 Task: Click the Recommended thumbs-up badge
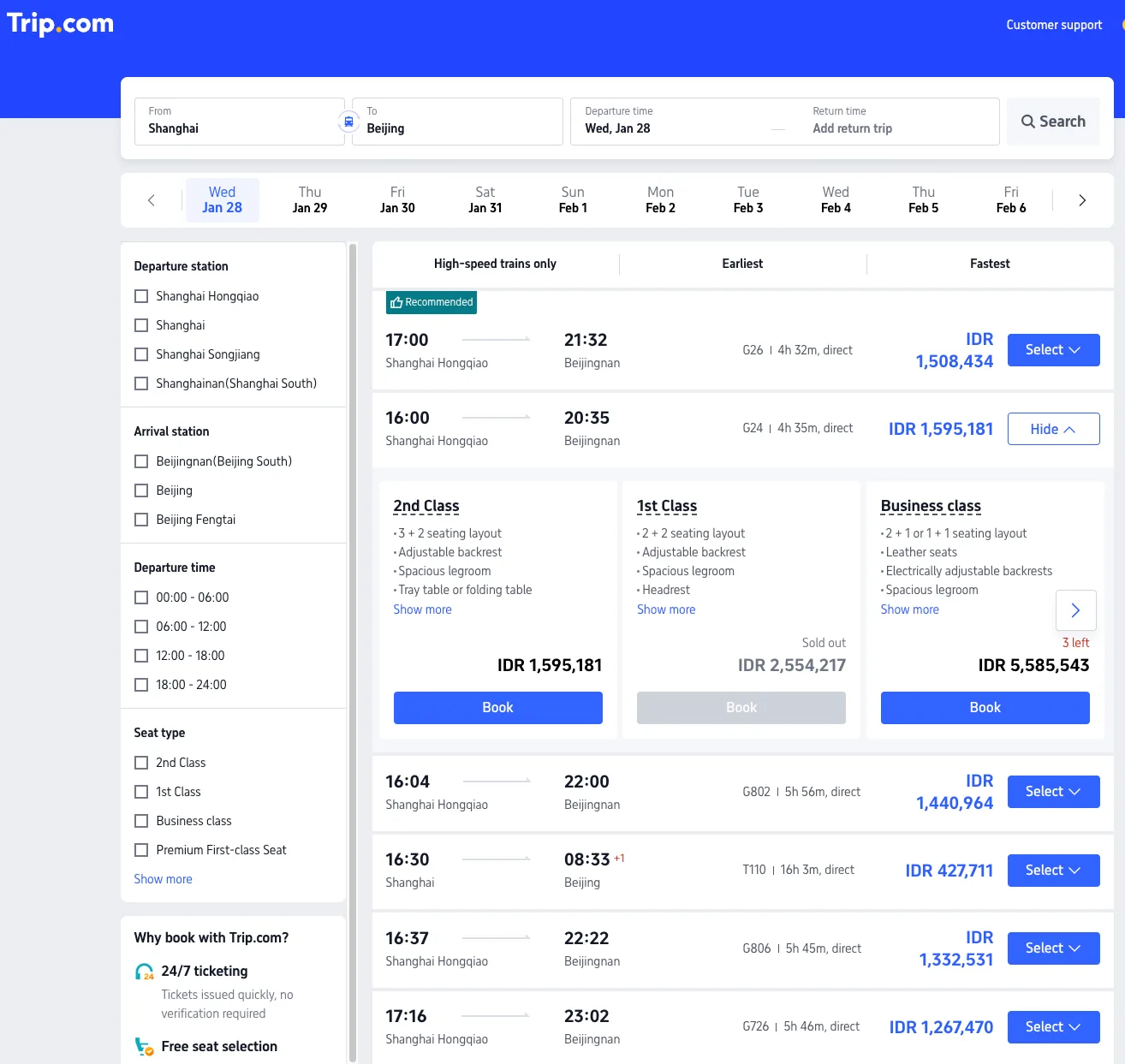pos(432,302)
